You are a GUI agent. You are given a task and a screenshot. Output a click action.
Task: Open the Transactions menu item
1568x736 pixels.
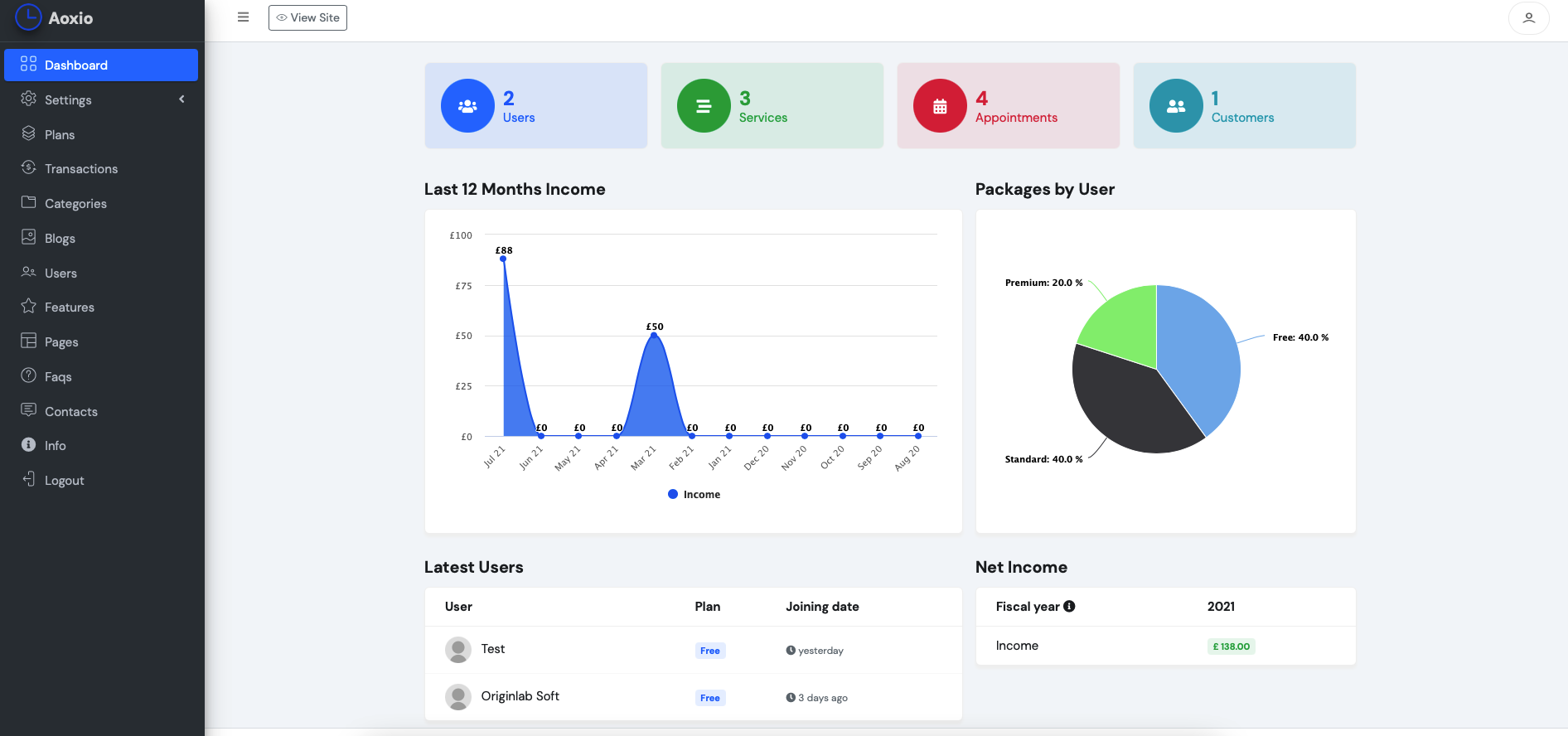pos(81,169)
